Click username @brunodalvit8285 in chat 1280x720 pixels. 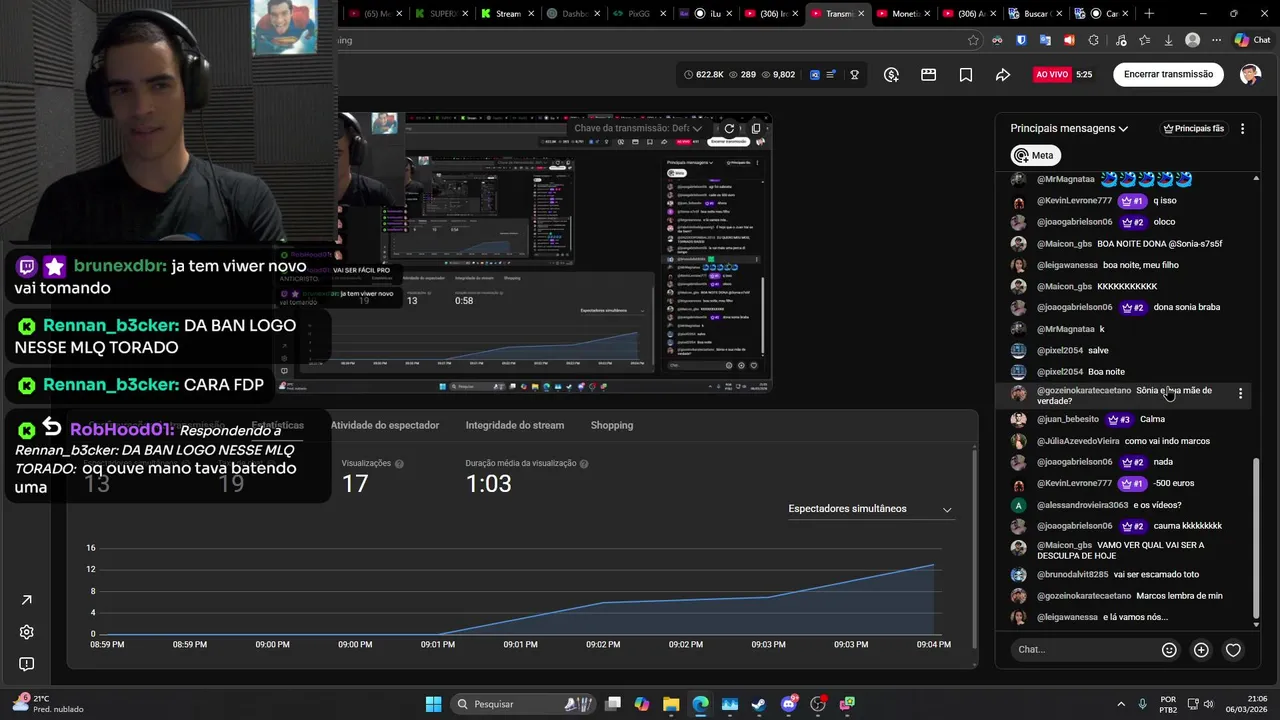[1072, 575]
